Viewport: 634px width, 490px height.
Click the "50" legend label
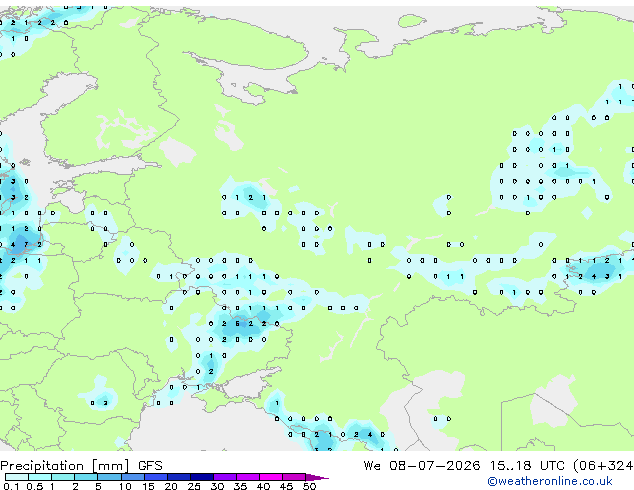[x=310, y=486]
